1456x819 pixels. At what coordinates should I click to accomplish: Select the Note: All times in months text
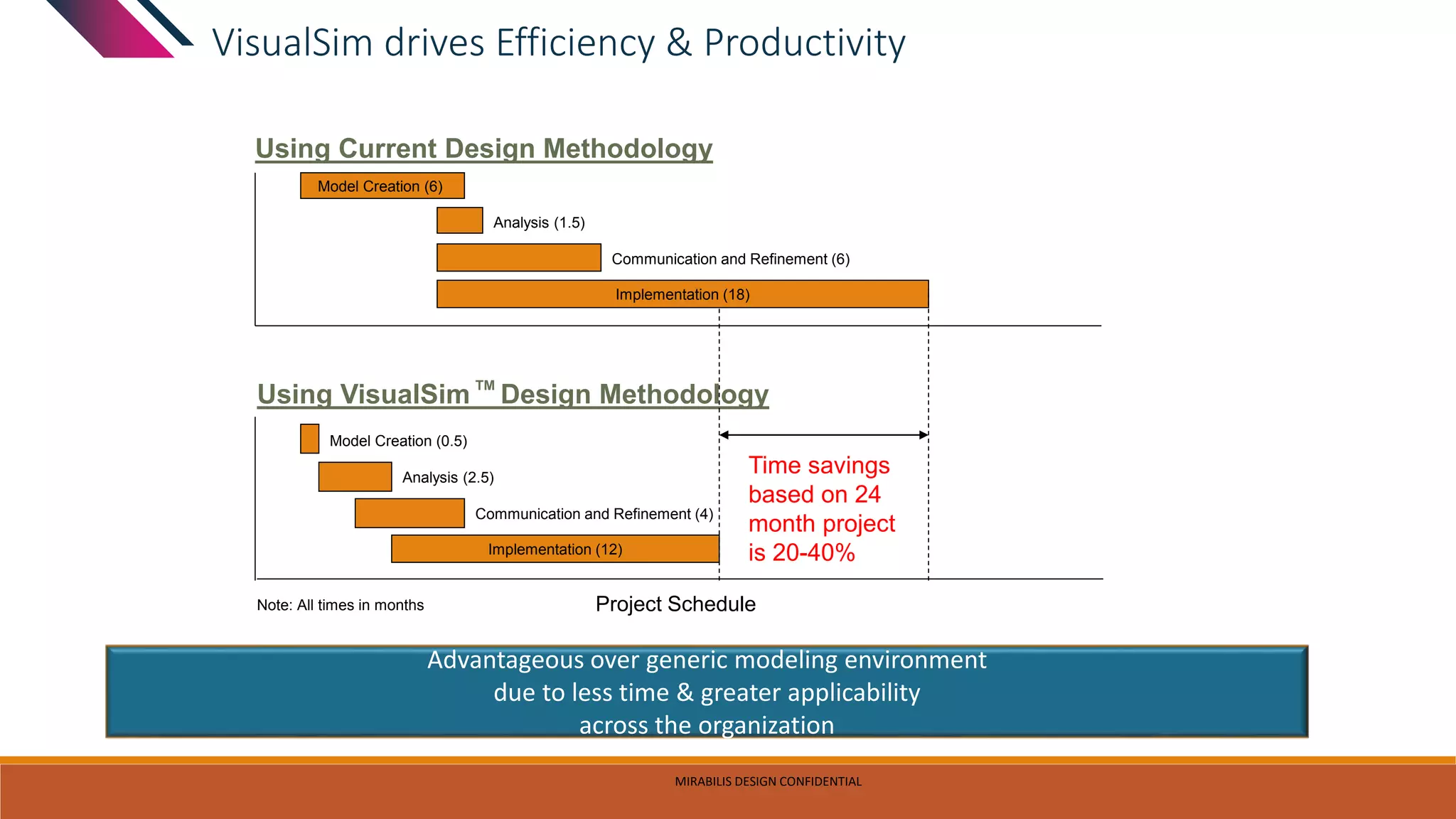[x=340, y=605]
